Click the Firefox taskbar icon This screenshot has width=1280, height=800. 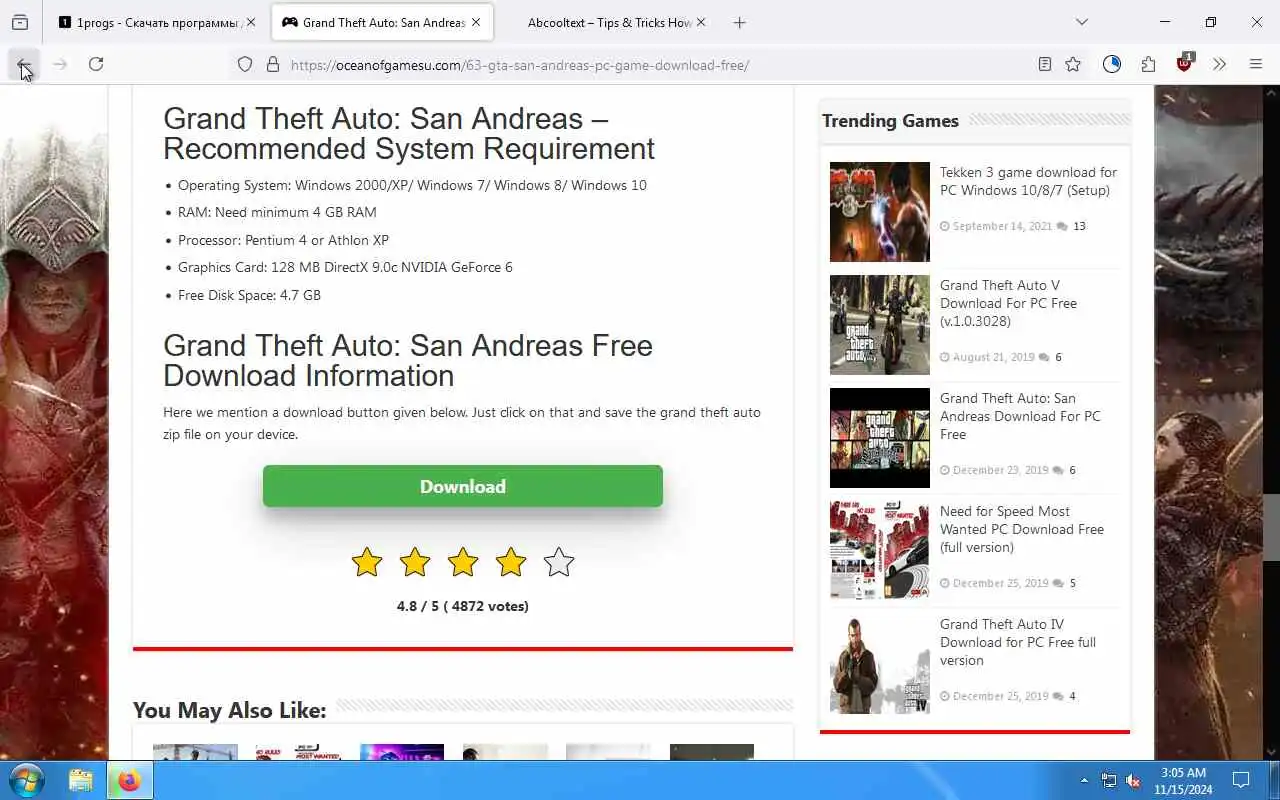click(129, 780)
